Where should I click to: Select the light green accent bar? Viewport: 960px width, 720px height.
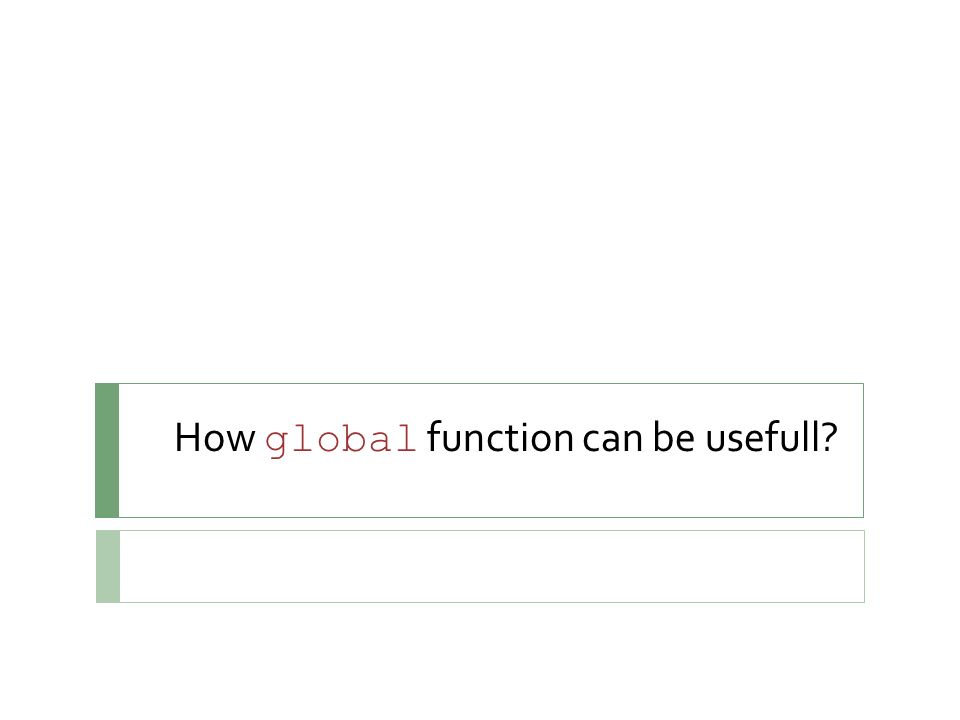pos(108,567)
